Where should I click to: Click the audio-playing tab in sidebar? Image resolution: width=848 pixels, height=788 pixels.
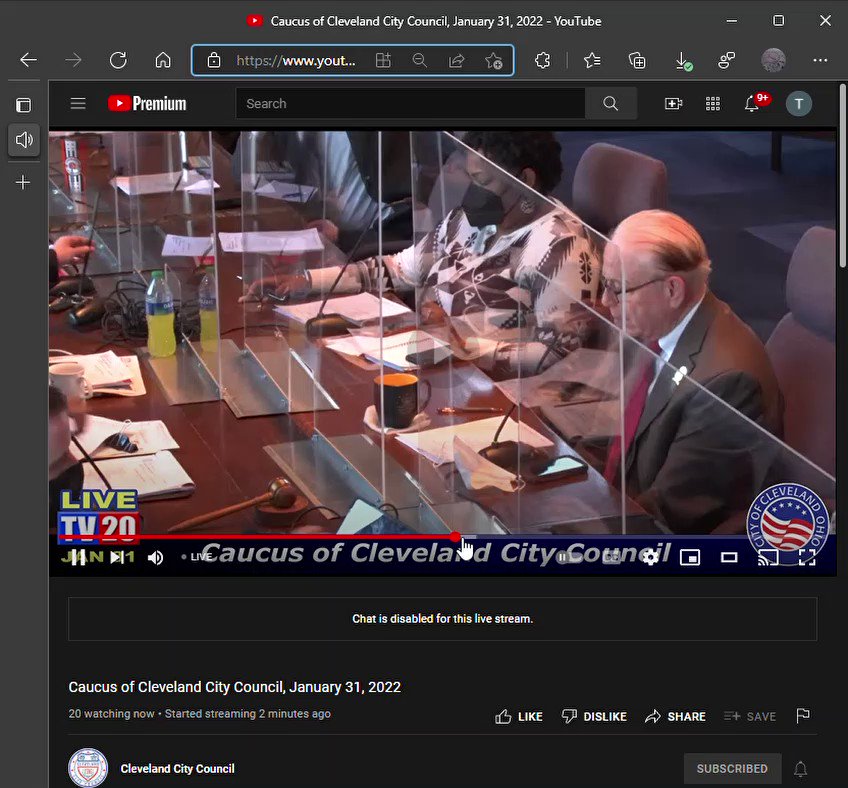point(24,140)
